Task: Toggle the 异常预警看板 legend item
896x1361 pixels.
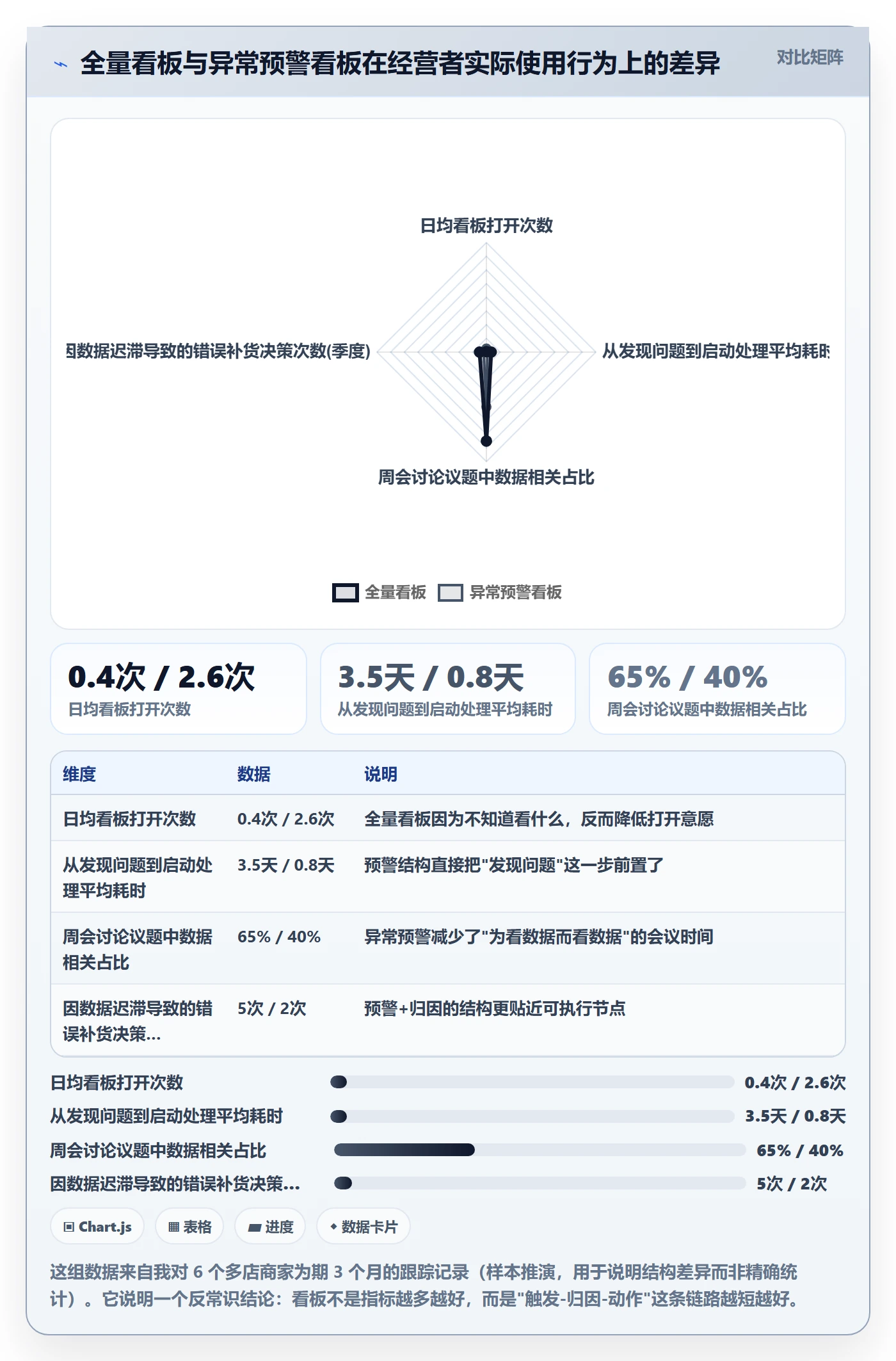Action: click(500, 593)
